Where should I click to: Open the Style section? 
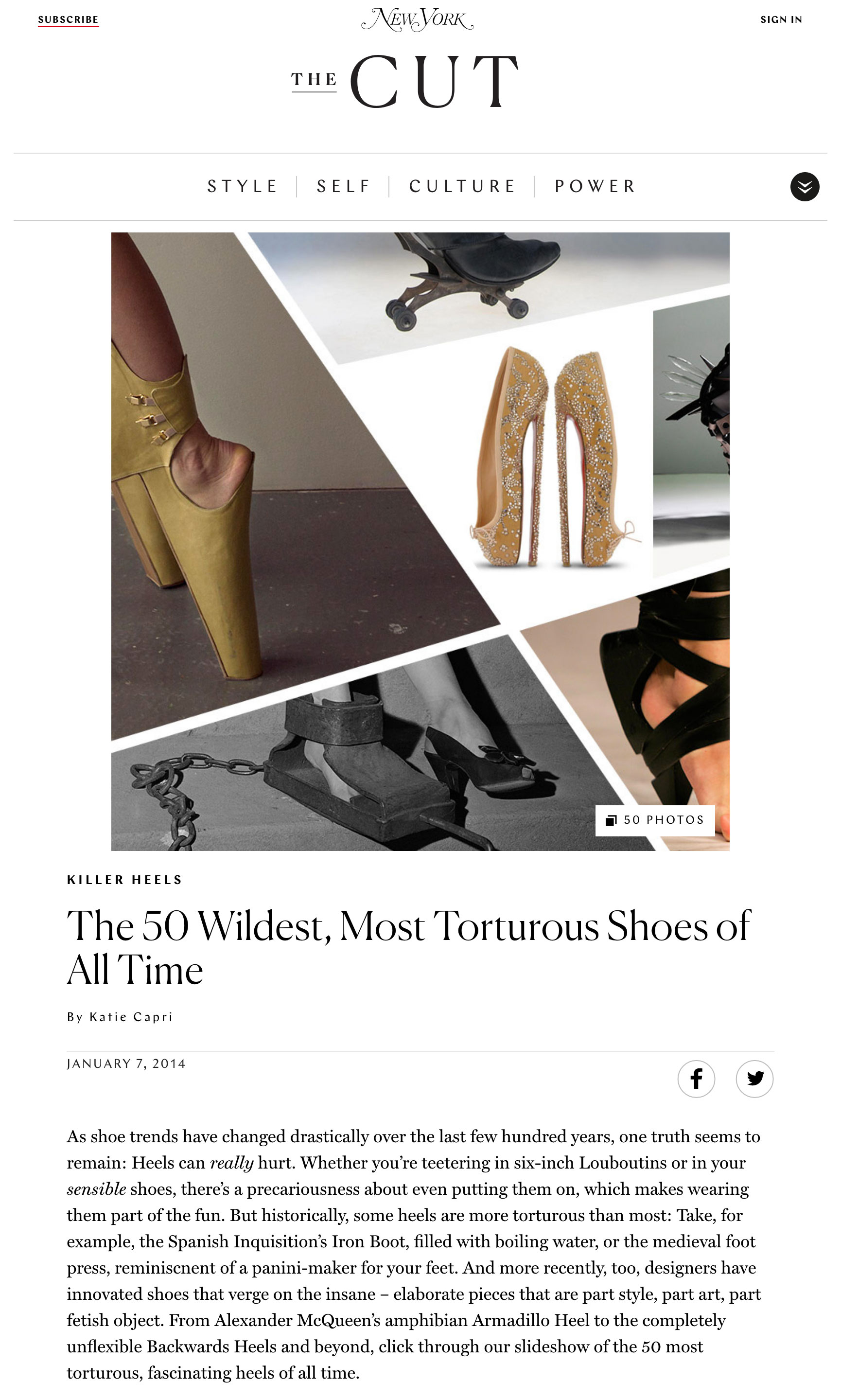[x=243, y=186]
